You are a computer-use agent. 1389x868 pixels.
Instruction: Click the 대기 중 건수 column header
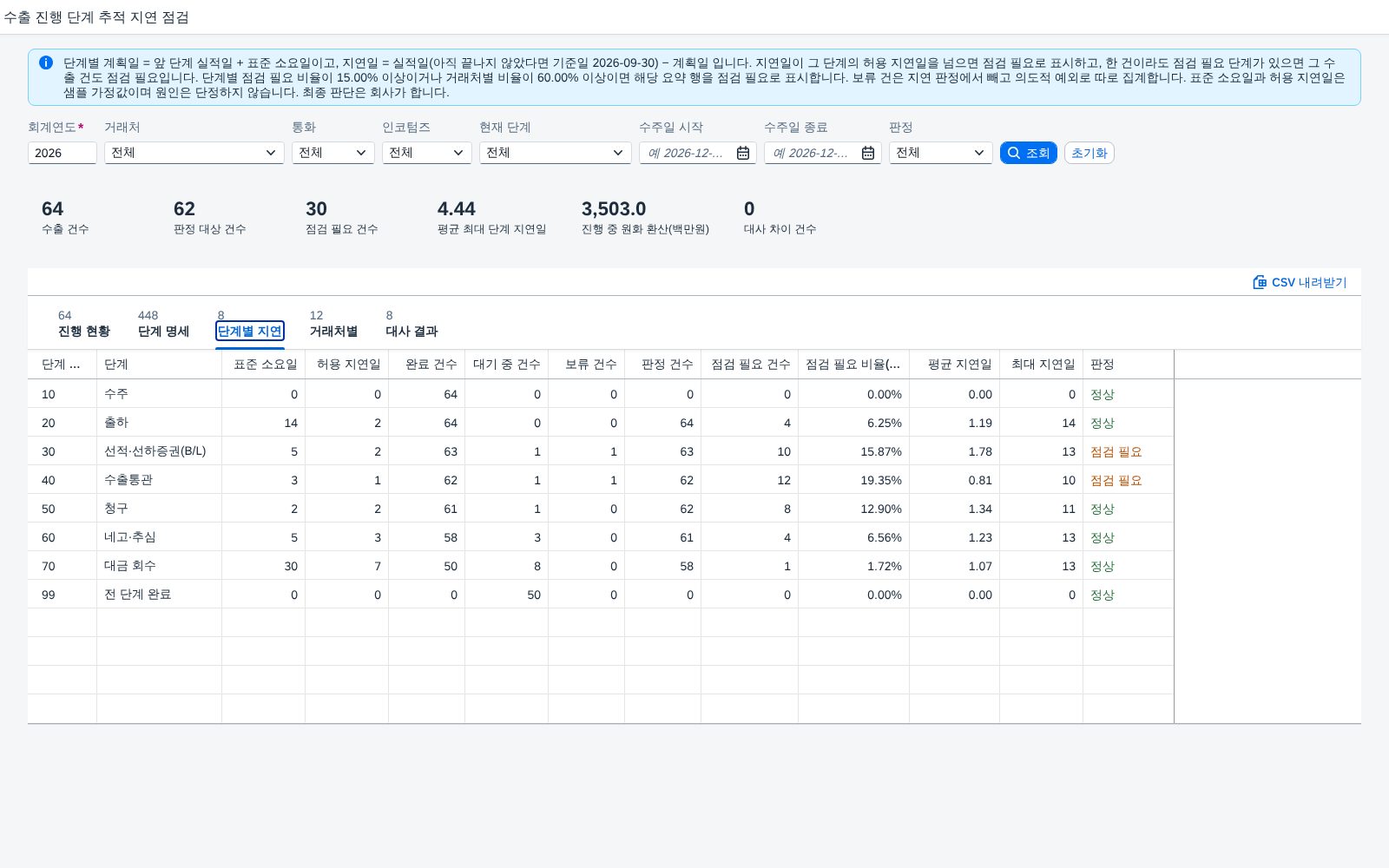tap(507, 365)
